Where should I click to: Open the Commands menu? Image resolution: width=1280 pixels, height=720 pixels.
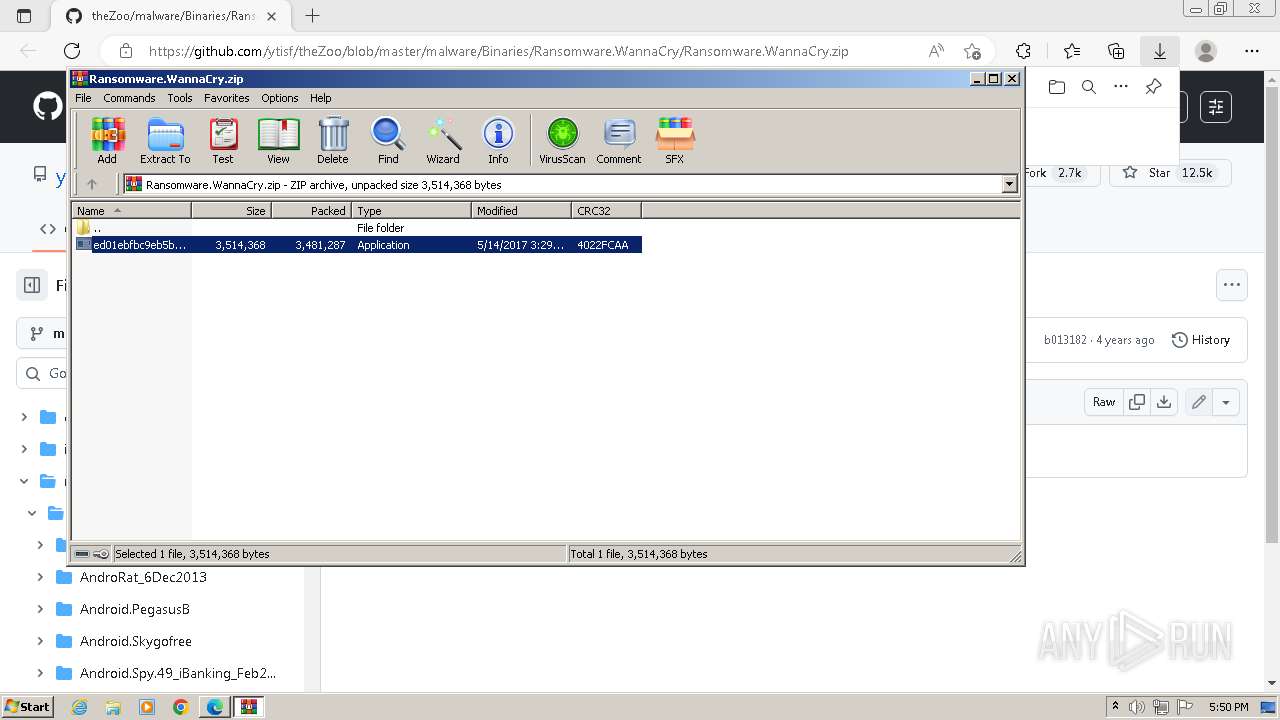tap(129, 98)
